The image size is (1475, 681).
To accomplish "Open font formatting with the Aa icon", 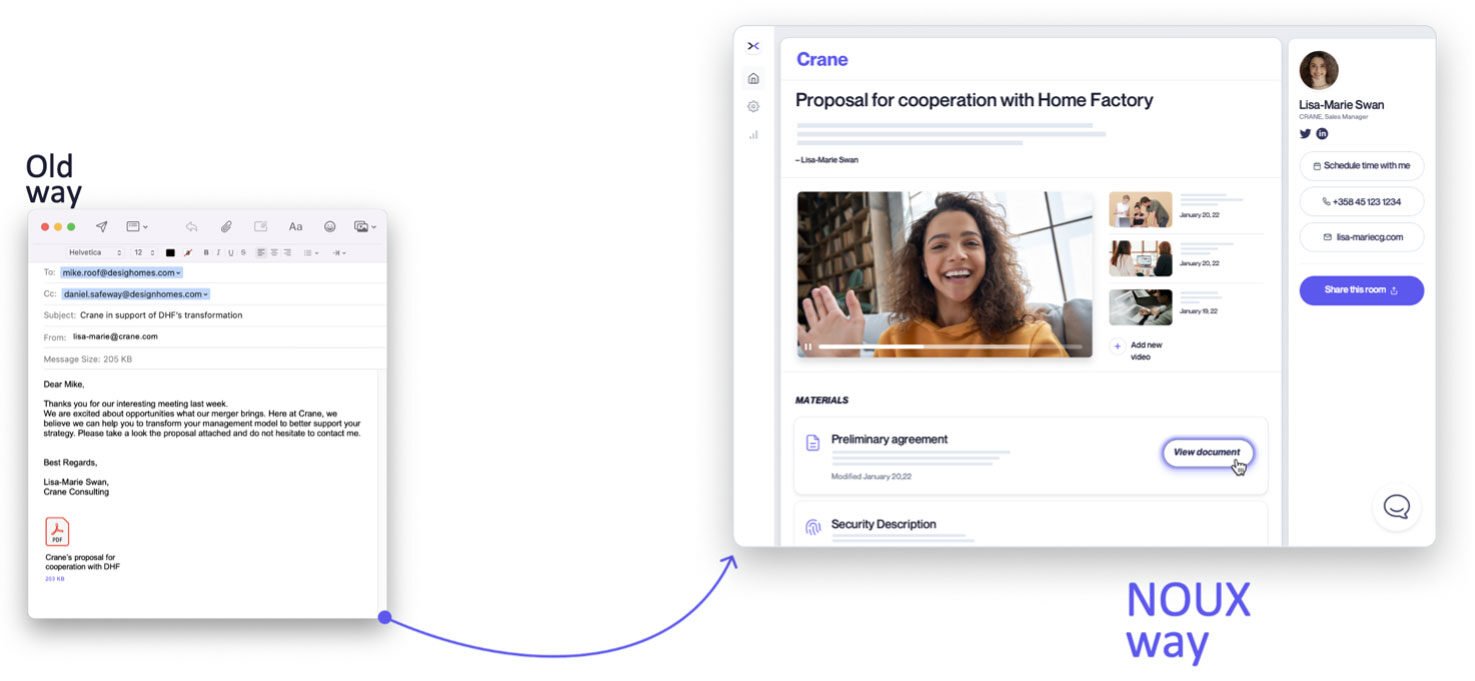I will coord(295,226).
